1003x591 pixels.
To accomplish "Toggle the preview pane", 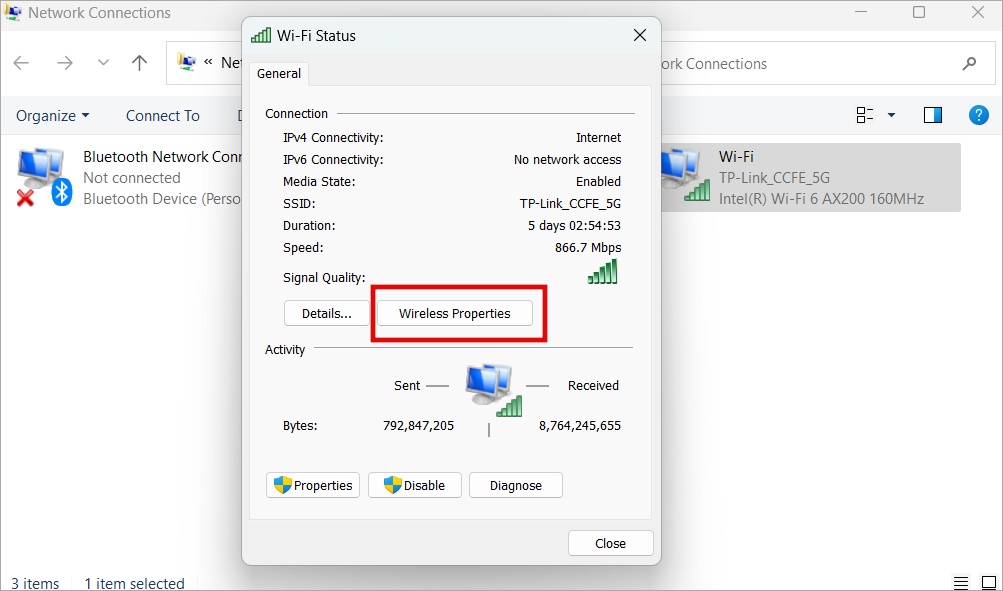I will pos(932,114).
